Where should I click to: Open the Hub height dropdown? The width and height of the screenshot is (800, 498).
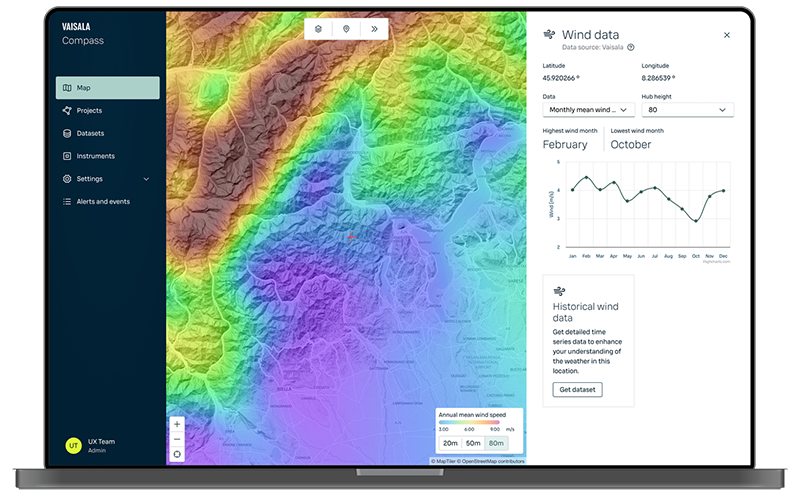[x=688, y=110]
